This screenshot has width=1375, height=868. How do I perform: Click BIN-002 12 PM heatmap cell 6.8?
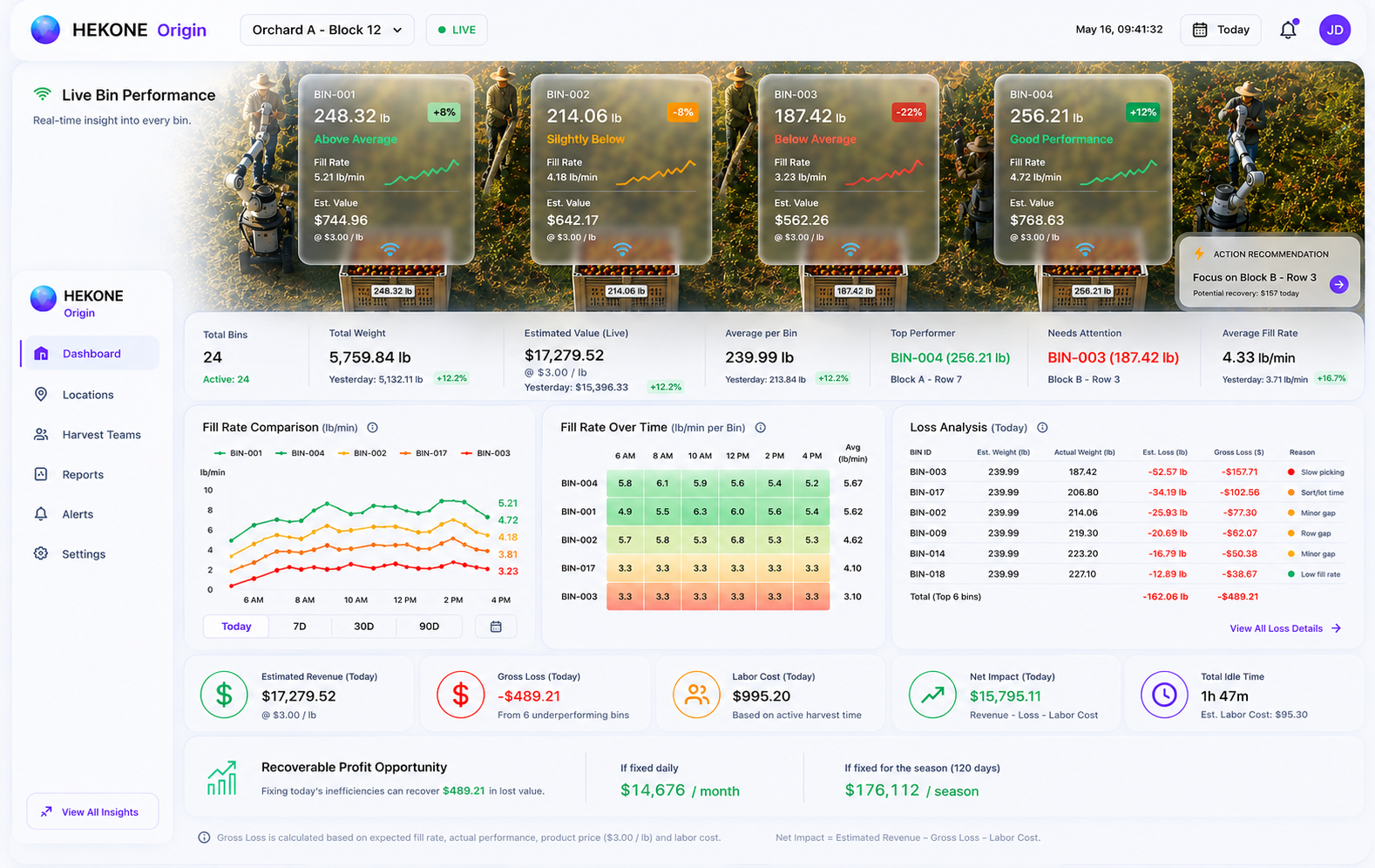click(737, 539)
